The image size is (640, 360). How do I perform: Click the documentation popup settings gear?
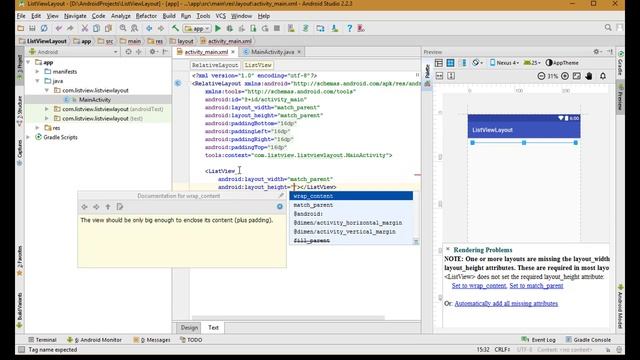280,207
